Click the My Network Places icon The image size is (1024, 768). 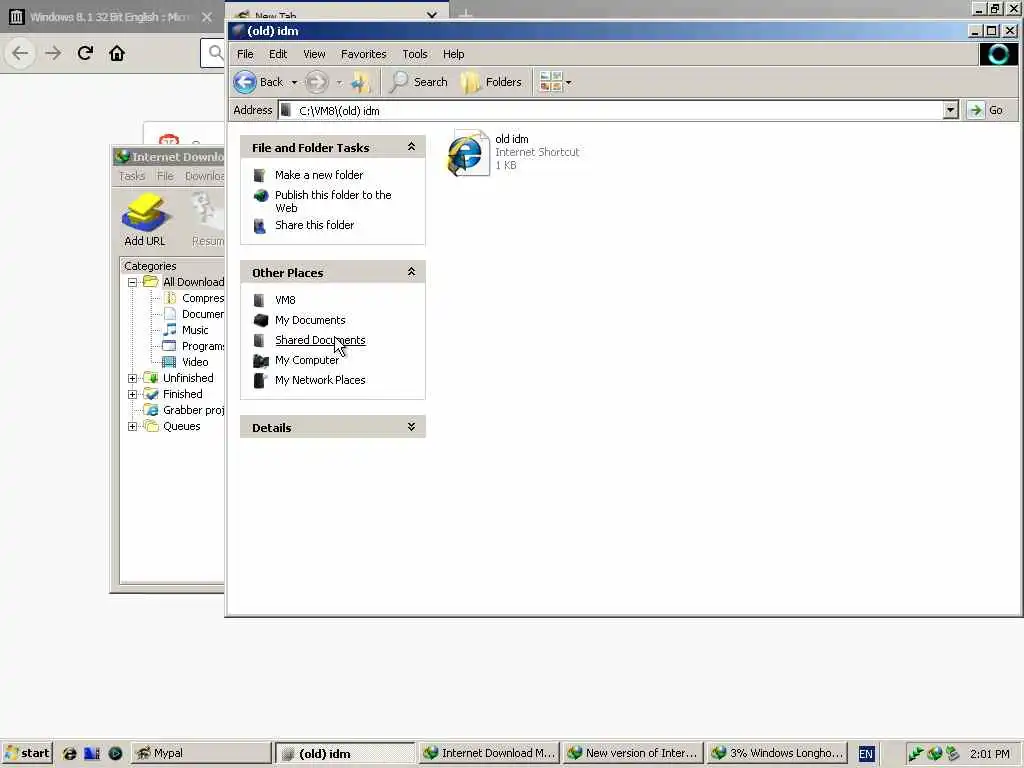pyautogui.click(x=260, y=380)
